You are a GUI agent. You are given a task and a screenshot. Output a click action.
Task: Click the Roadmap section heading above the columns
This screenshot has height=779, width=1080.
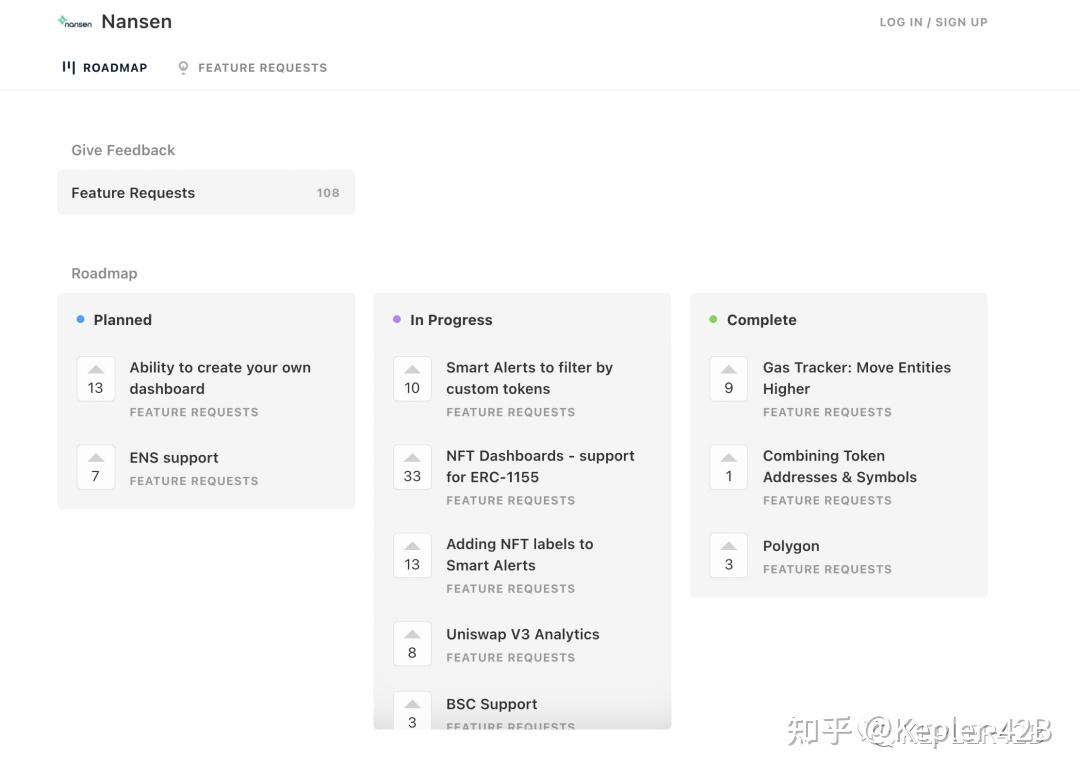coord(105,273)
